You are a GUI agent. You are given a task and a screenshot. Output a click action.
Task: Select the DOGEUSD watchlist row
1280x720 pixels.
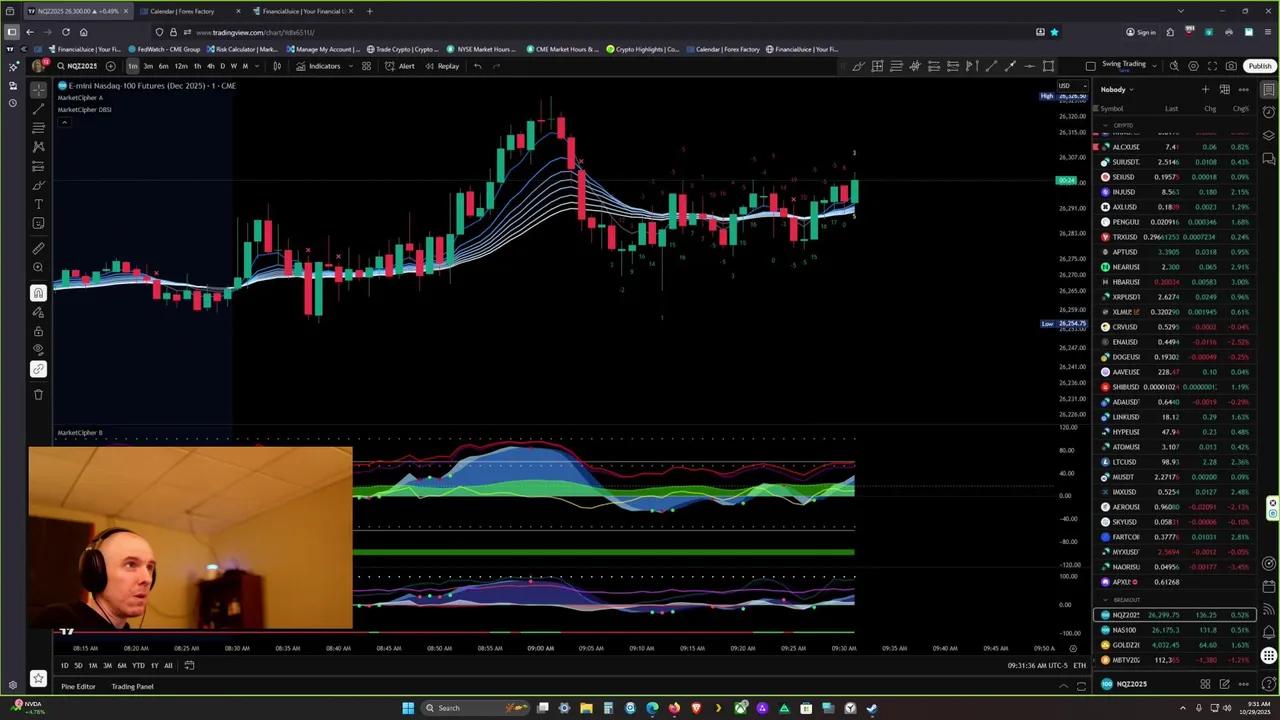click(1176, 357)
